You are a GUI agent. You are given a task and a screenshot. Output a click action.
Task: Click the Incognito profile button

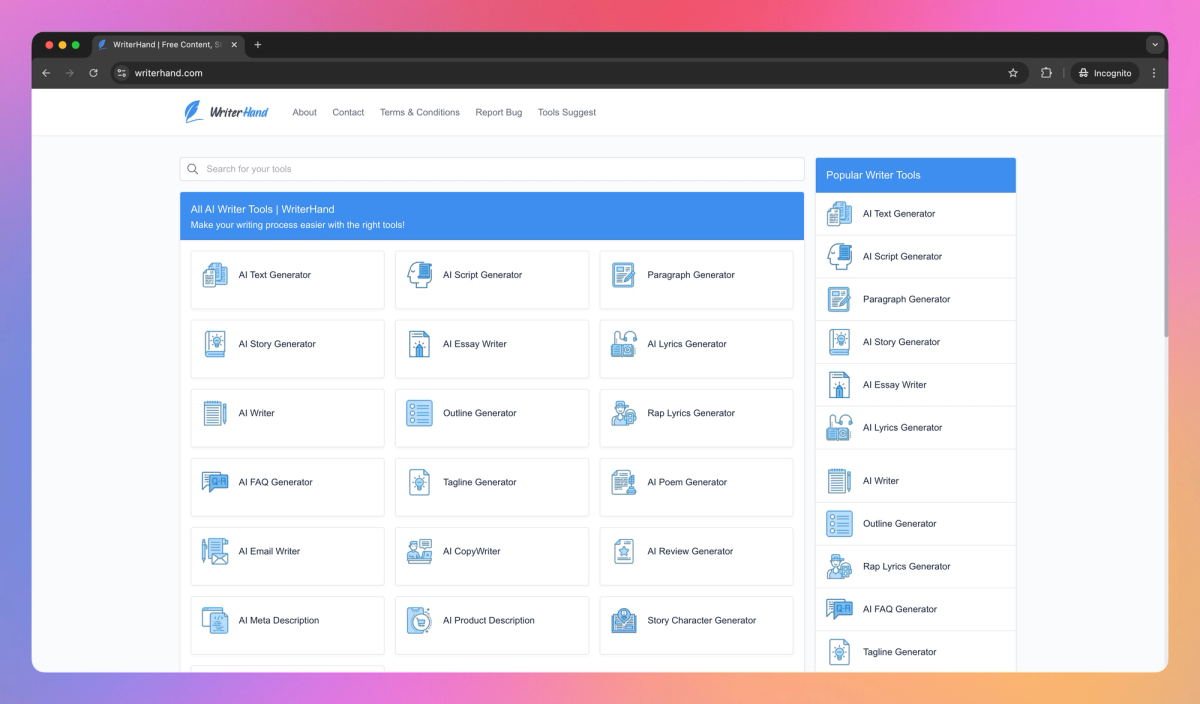[1105, 73]
